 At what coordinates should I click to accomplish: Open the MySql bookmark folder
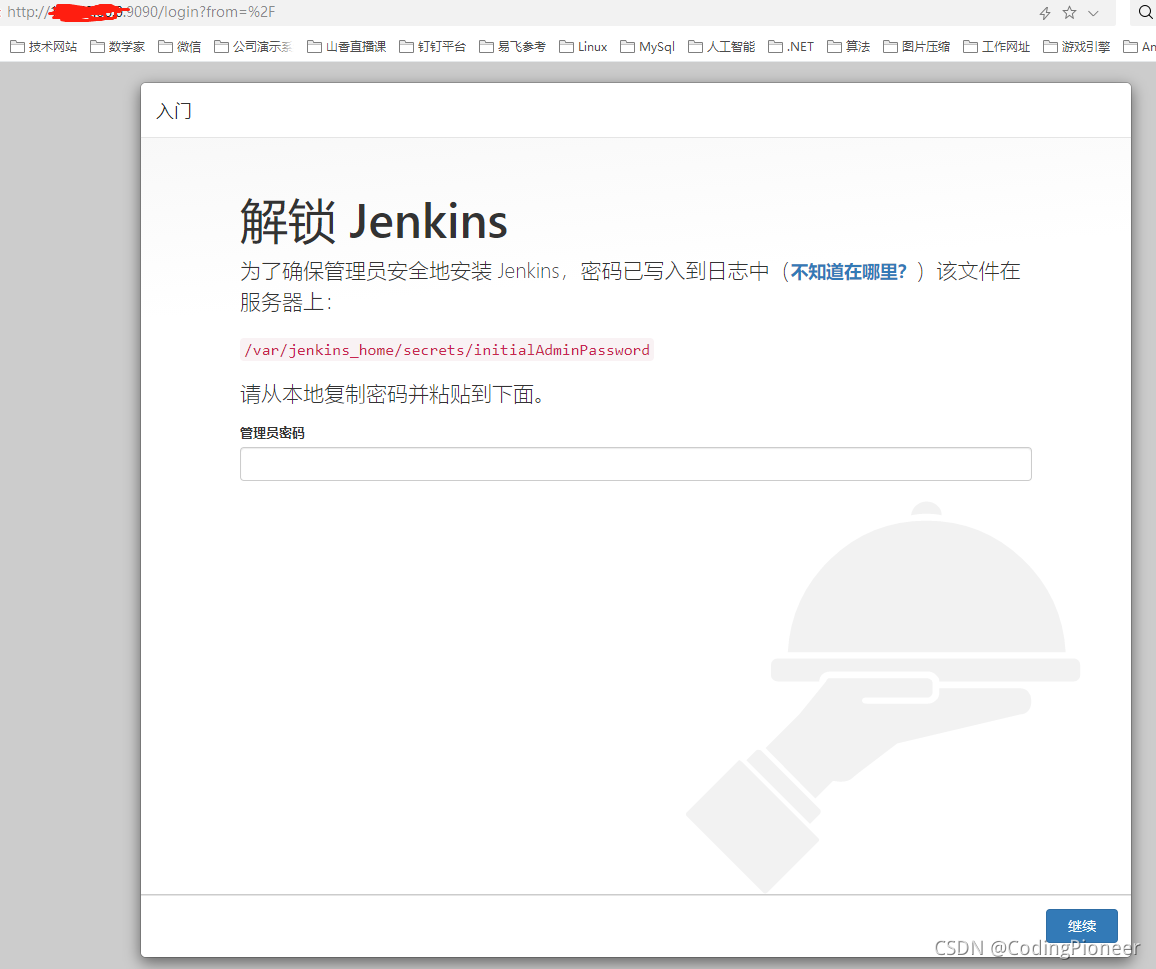647,46
